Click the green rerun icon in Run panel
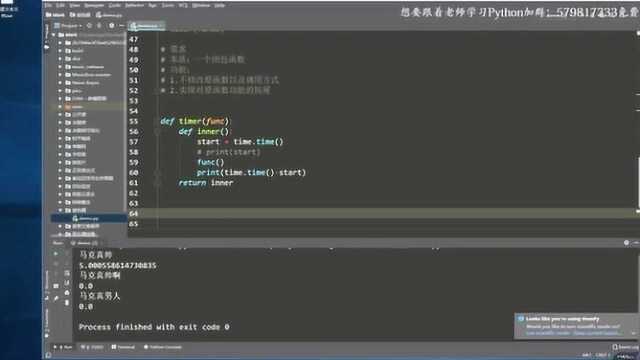The image size is (640, 360). tap(56, 254)
